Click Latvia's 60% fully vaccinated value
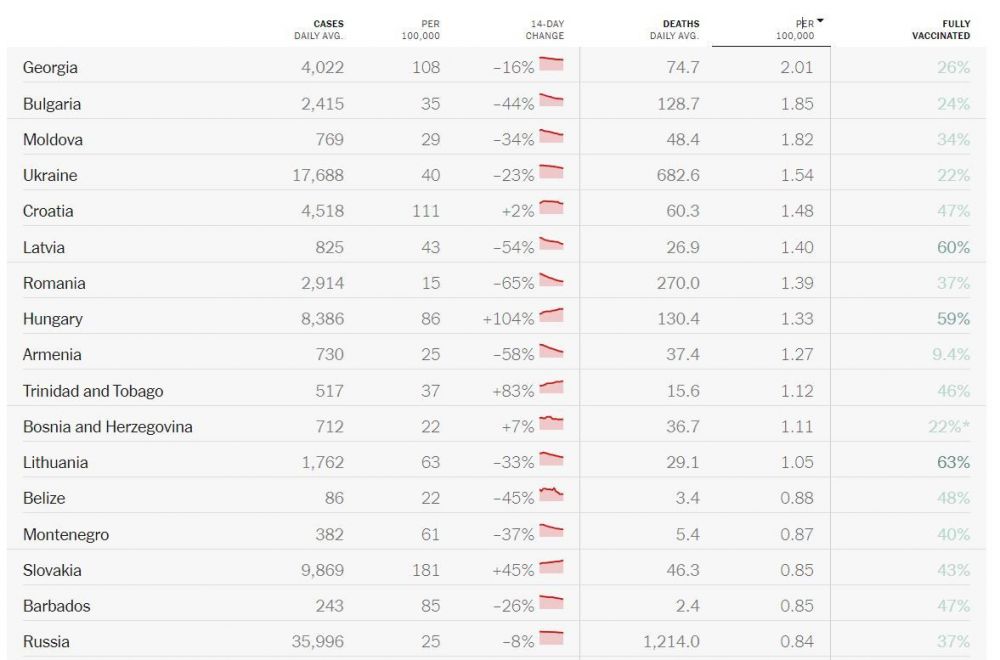The height and width of the screenshot is (660, 1000). coord(953,247)
